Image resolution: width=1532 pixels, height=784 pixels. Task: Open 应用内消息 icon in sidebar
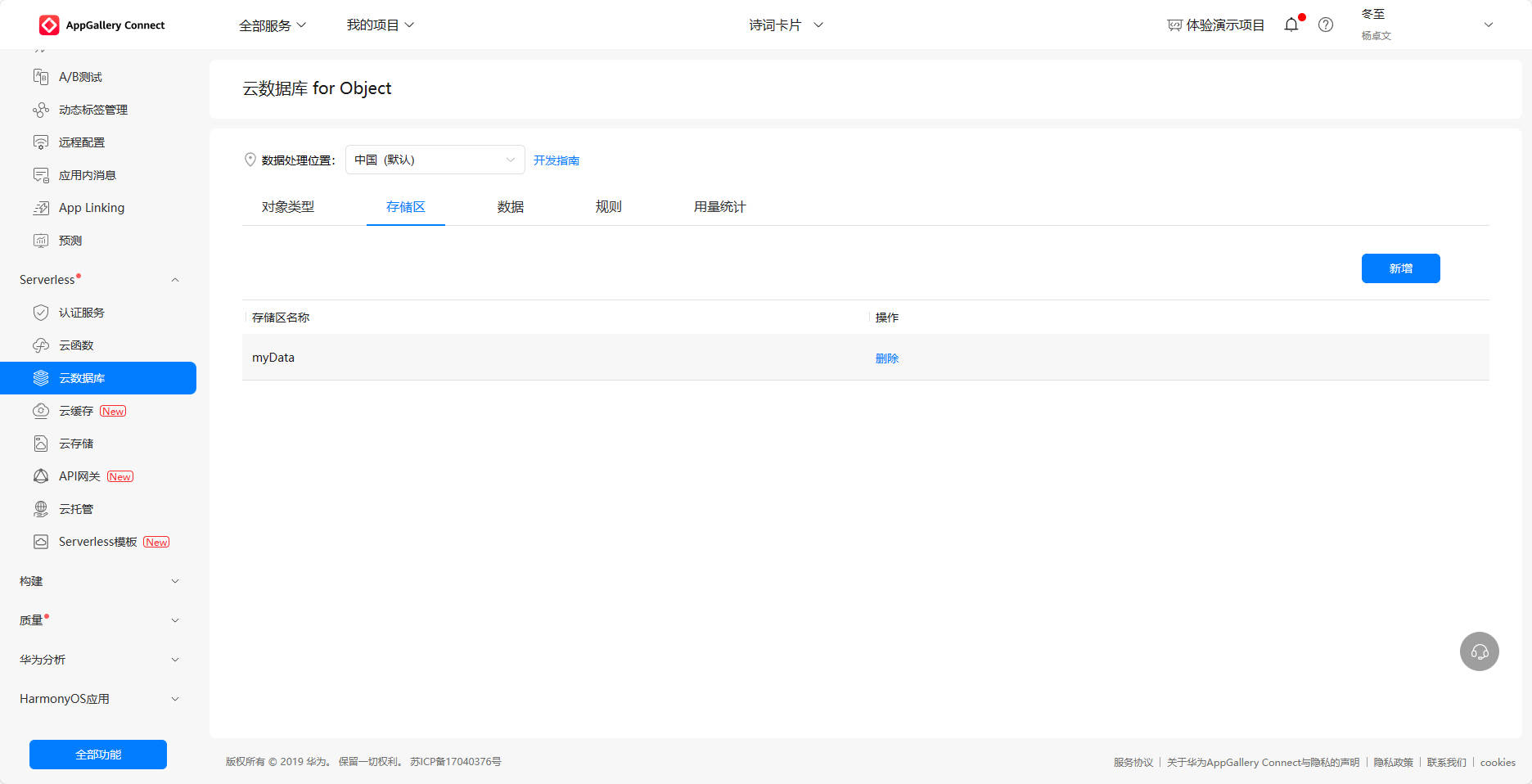pos(41,175)
